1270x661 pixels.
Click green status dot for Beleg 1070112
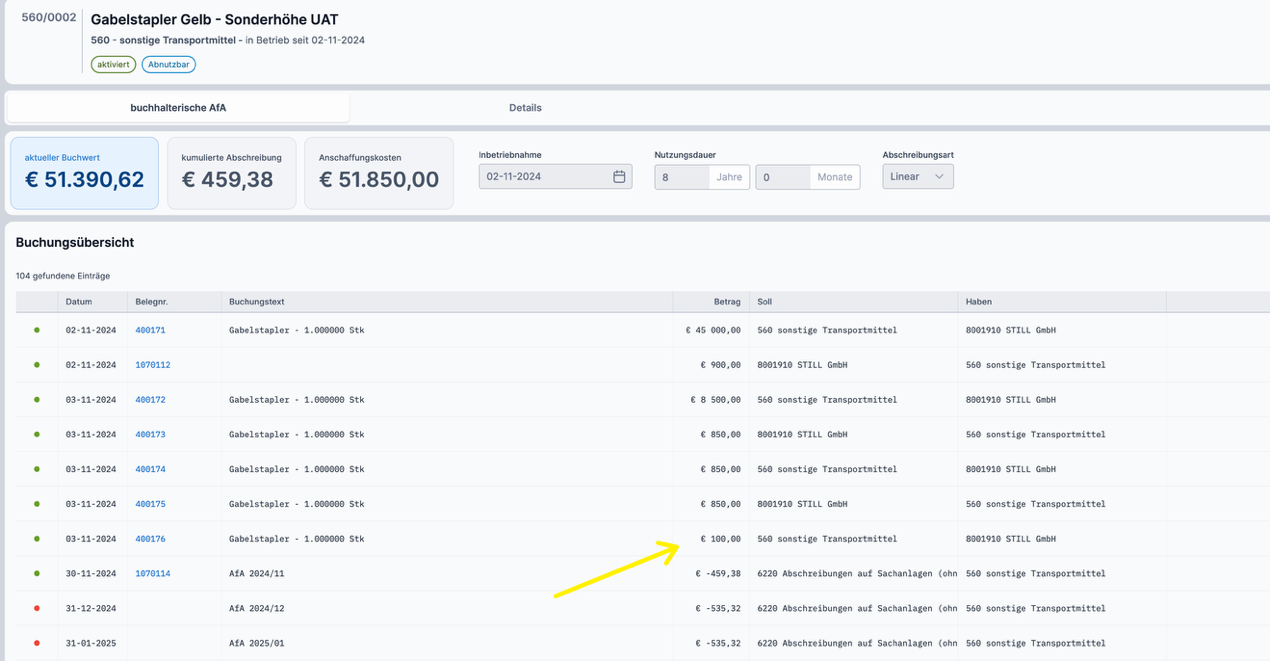coord(37,365)
